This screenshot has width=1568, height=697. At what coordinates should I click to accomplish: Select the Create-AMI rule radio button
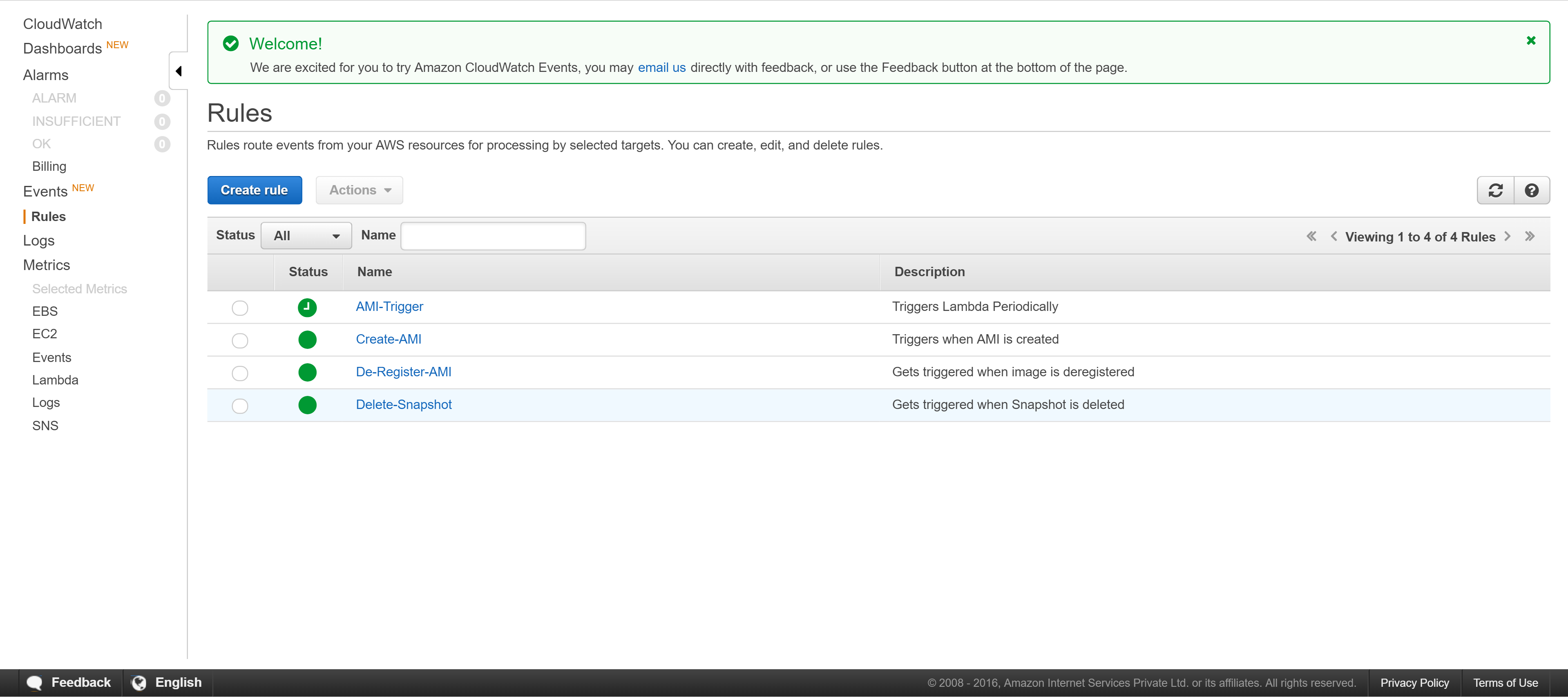(x=240, y=340)
